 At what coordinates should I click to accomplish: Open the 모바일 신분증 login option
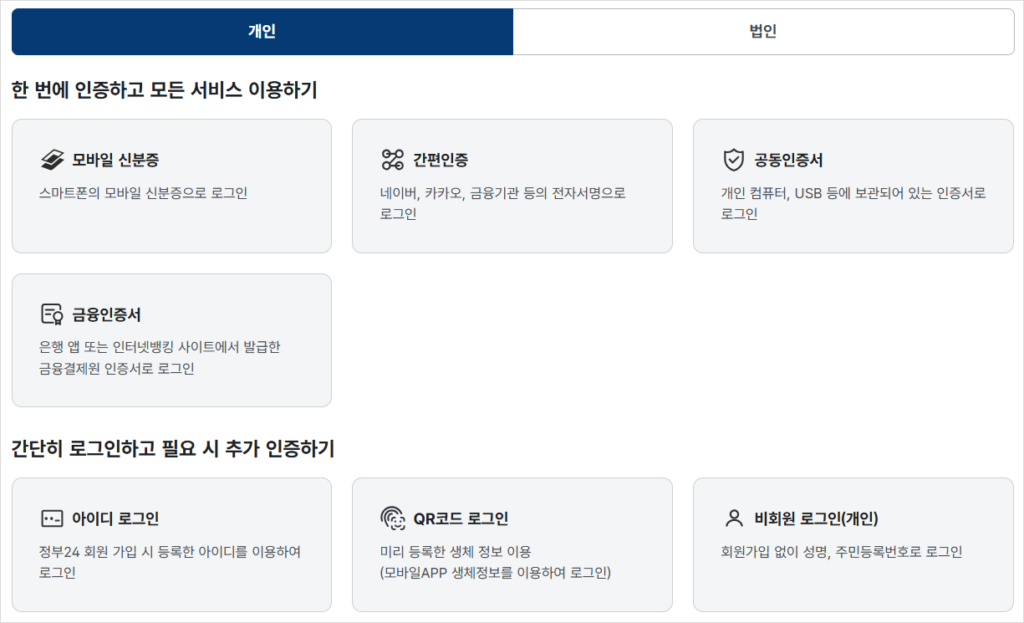pyautogui.click(x=171, y=185)
